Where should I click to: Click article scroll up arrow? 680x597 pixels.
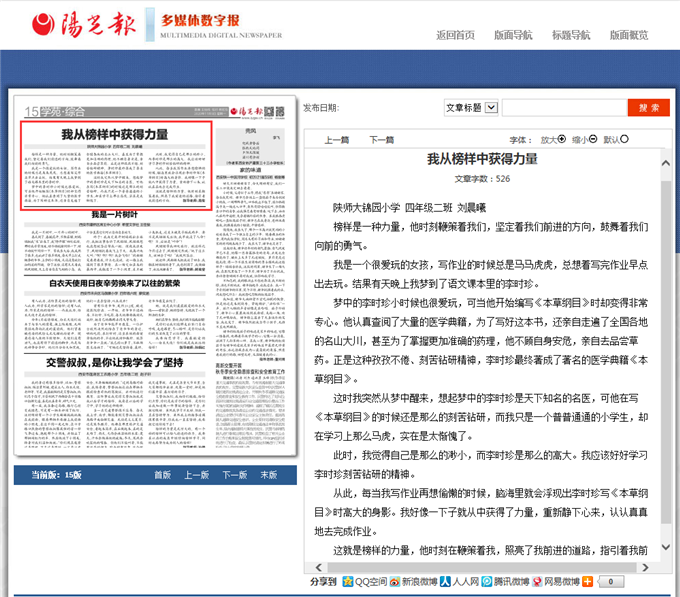pos(666,163)
